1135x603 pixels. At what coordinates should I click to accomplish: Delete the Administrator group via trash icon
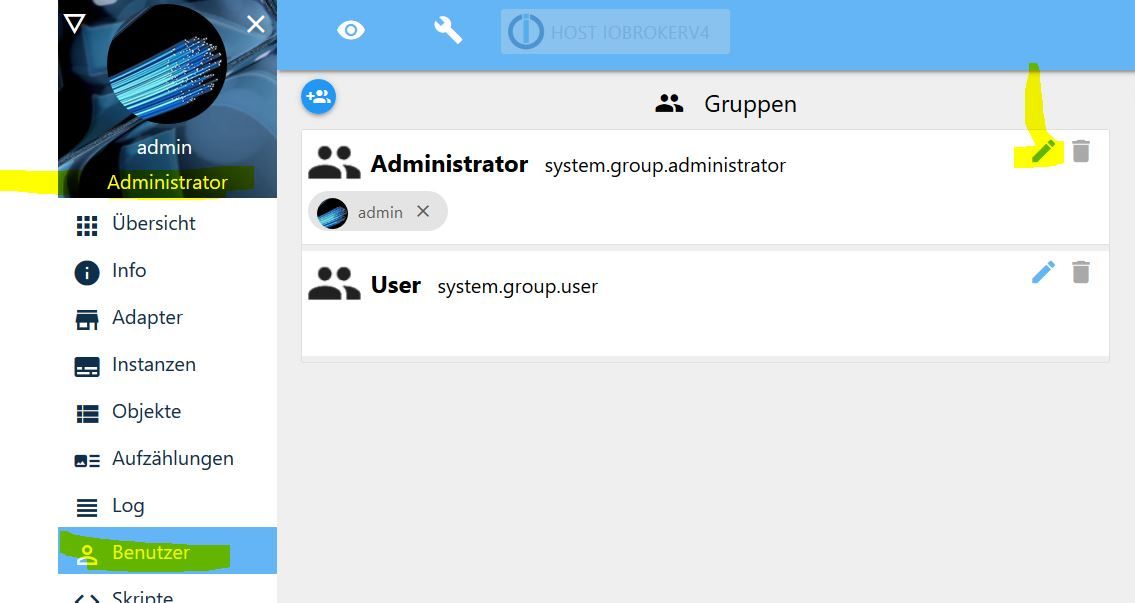point(1081,151)
